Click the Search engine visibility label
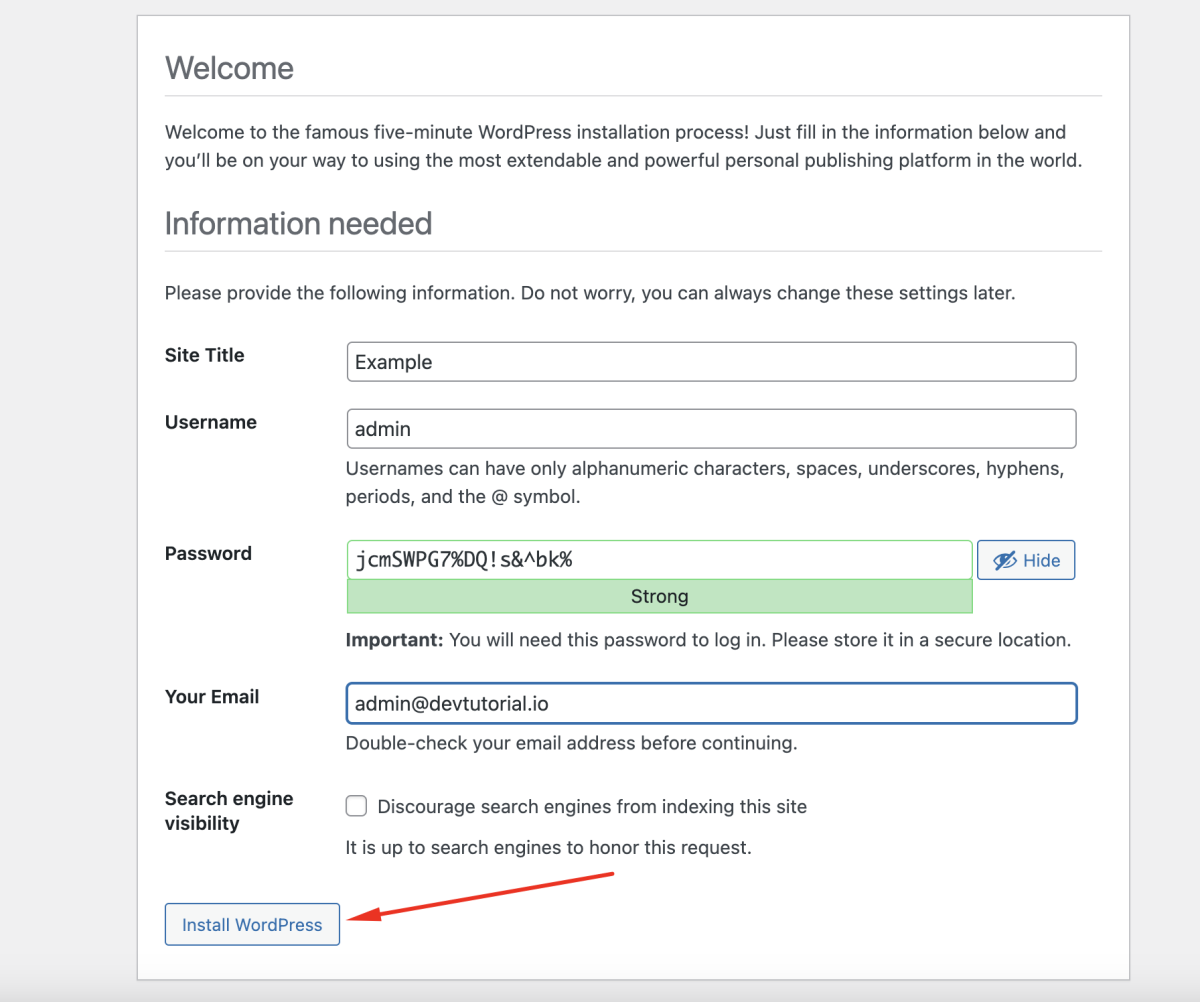 (x=229, y=811)
